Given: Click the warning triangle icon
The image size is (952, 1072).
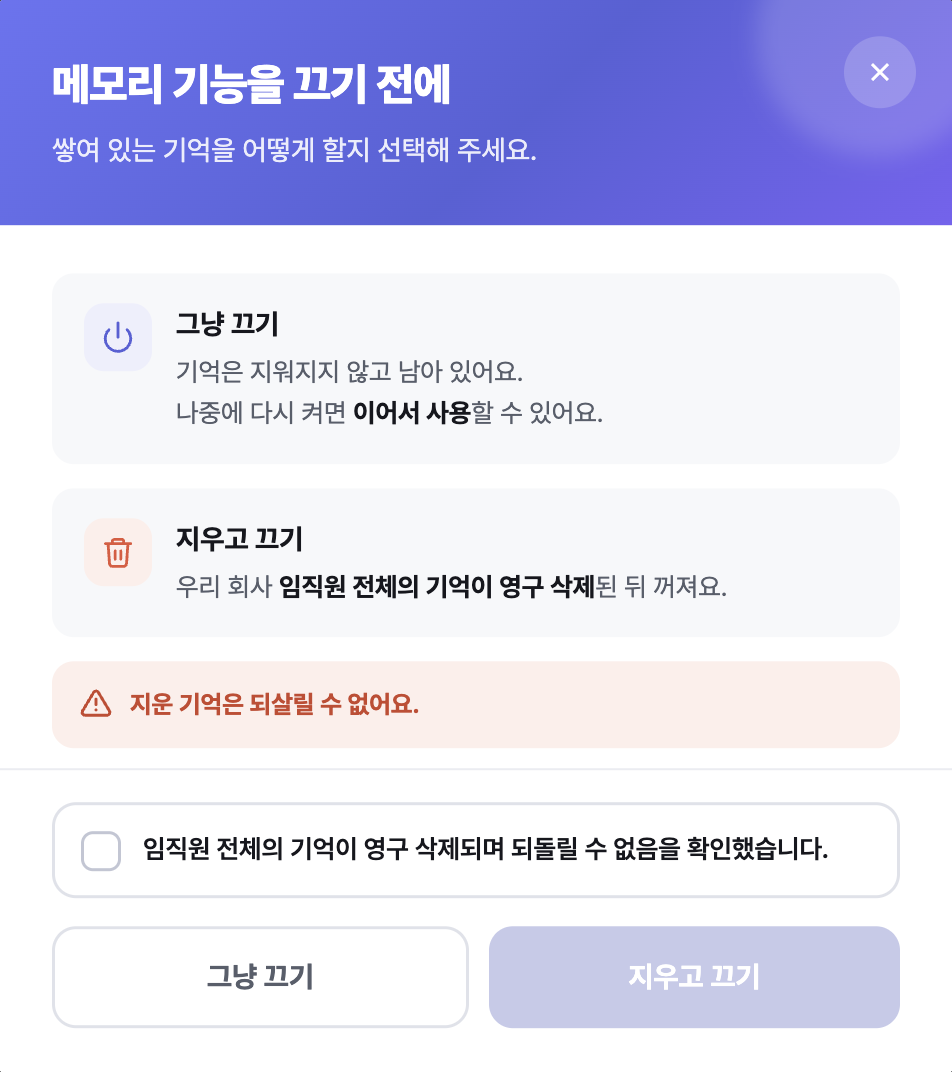Looking at the screenshot, I should tap(96, 704).
